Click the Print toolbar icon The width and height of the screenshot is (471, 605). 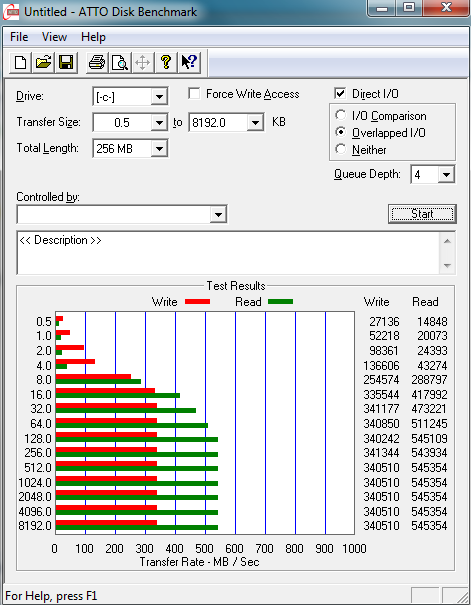click(x=96, y=62)
